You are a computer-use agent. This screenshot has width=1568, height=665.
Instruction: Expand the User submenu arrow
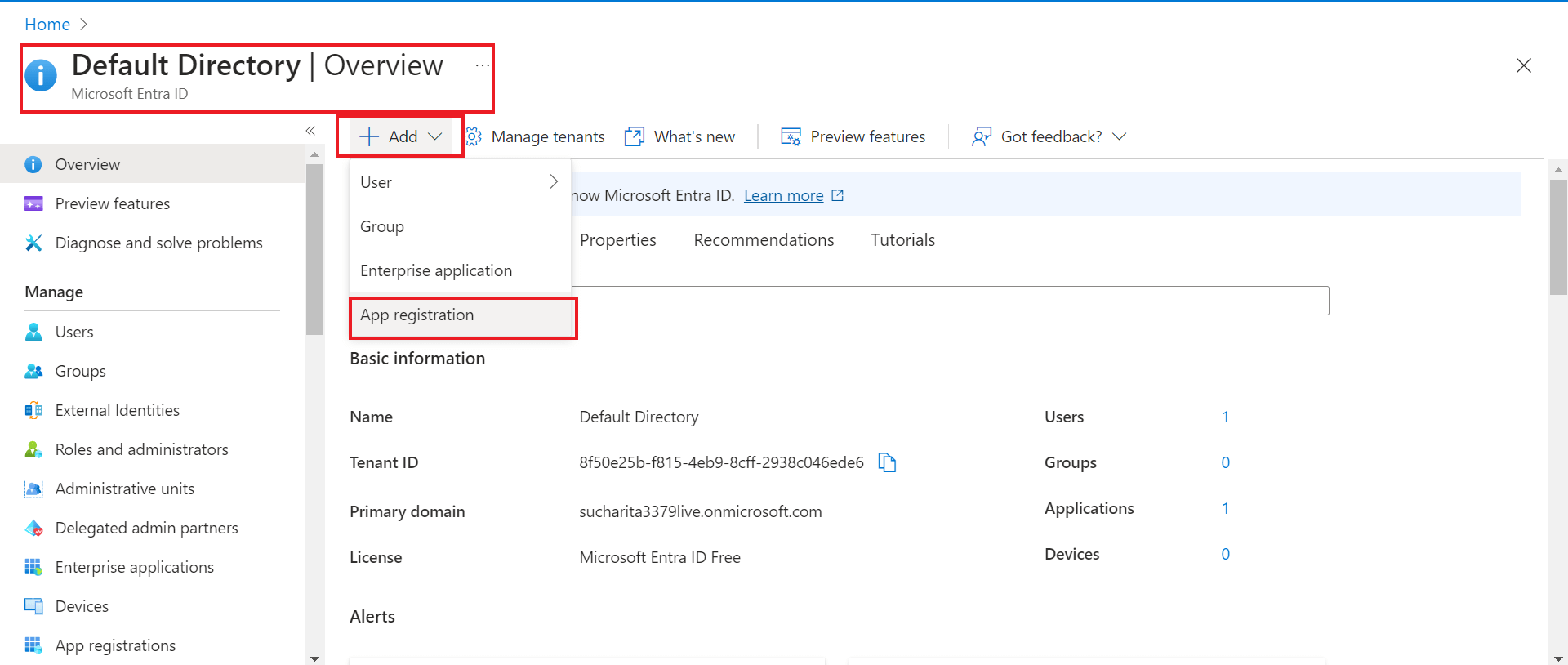tap(554, 181)
